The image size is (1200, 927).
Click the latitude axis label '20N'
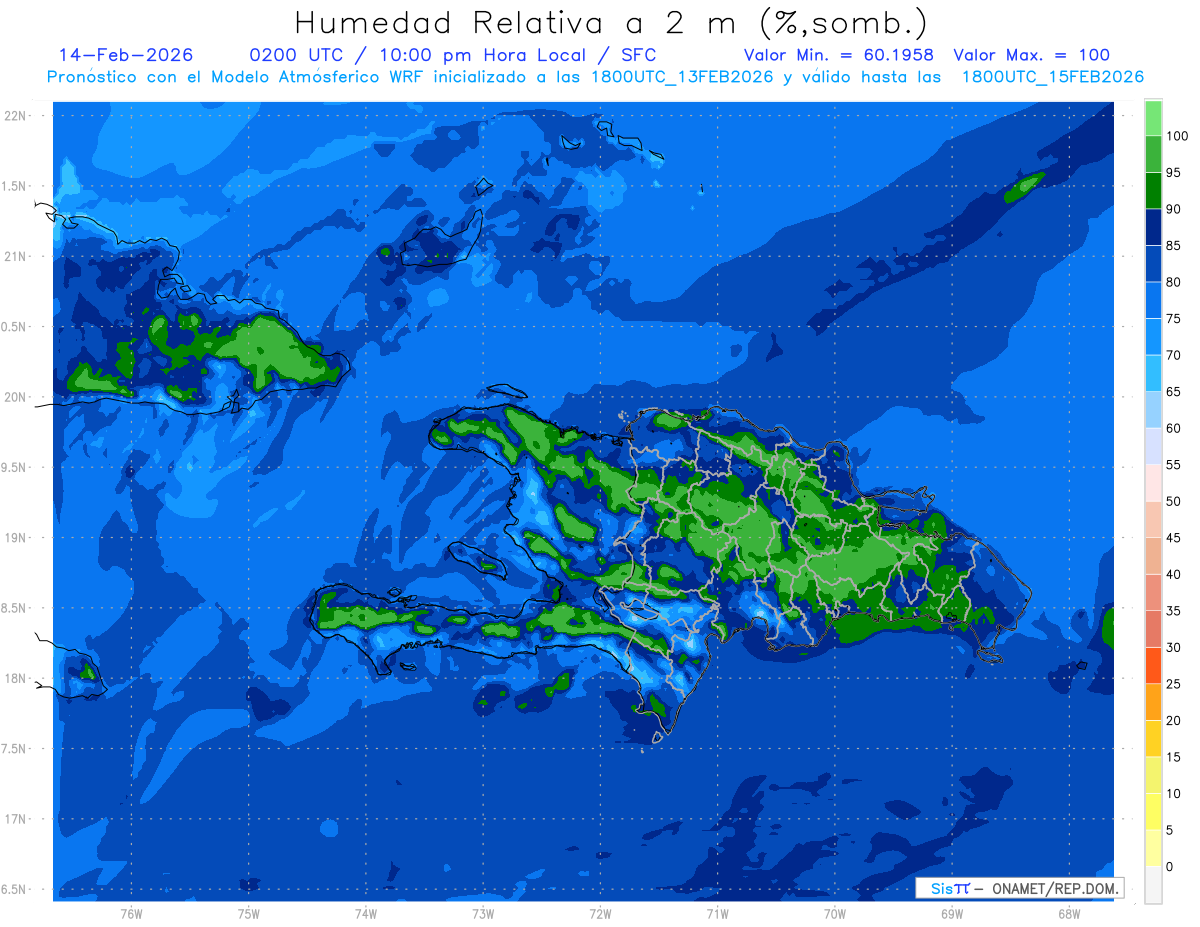(x=15, y=397)
